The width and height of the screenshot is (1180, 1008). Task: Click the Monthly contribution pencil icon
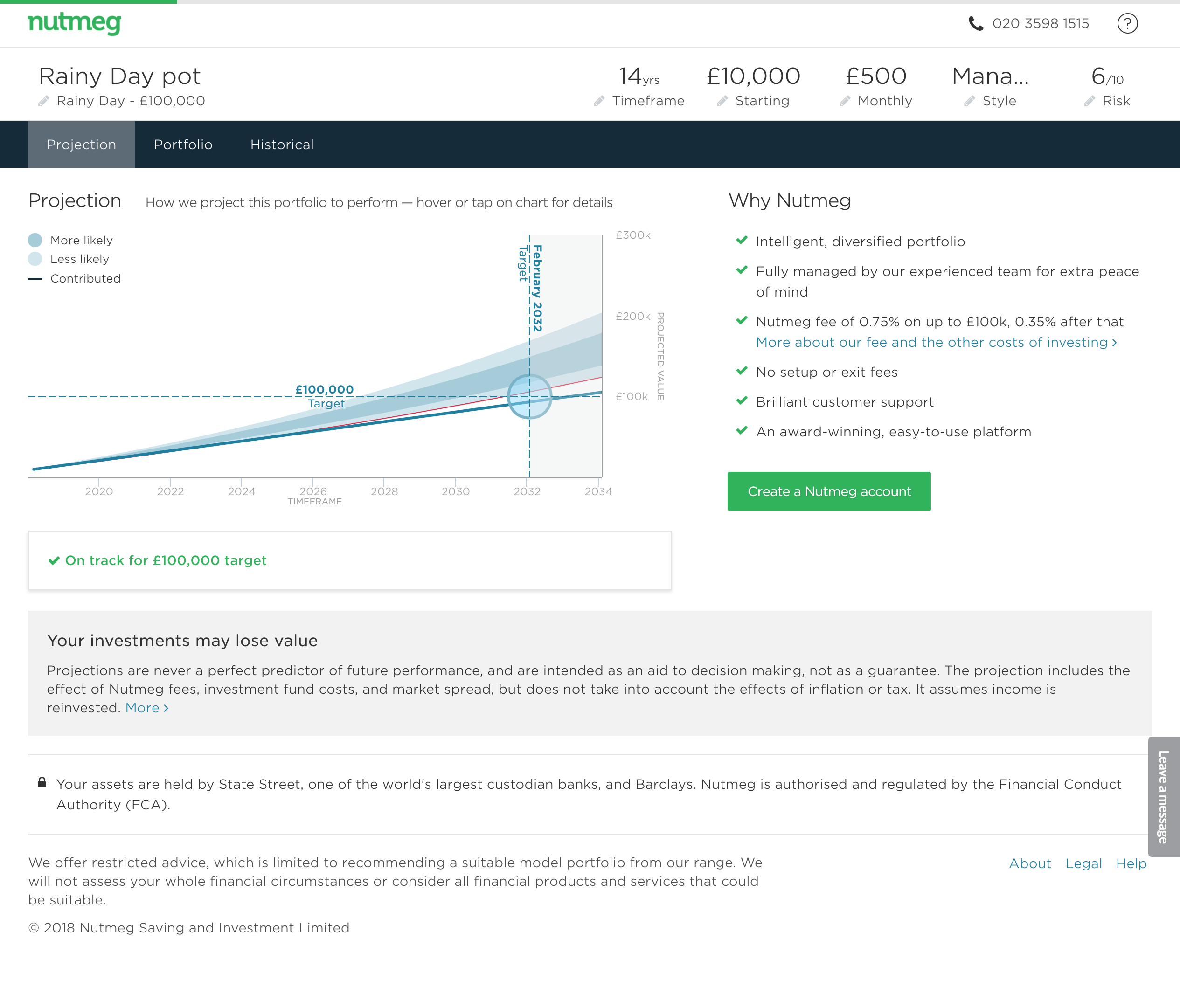click(845, 101)
